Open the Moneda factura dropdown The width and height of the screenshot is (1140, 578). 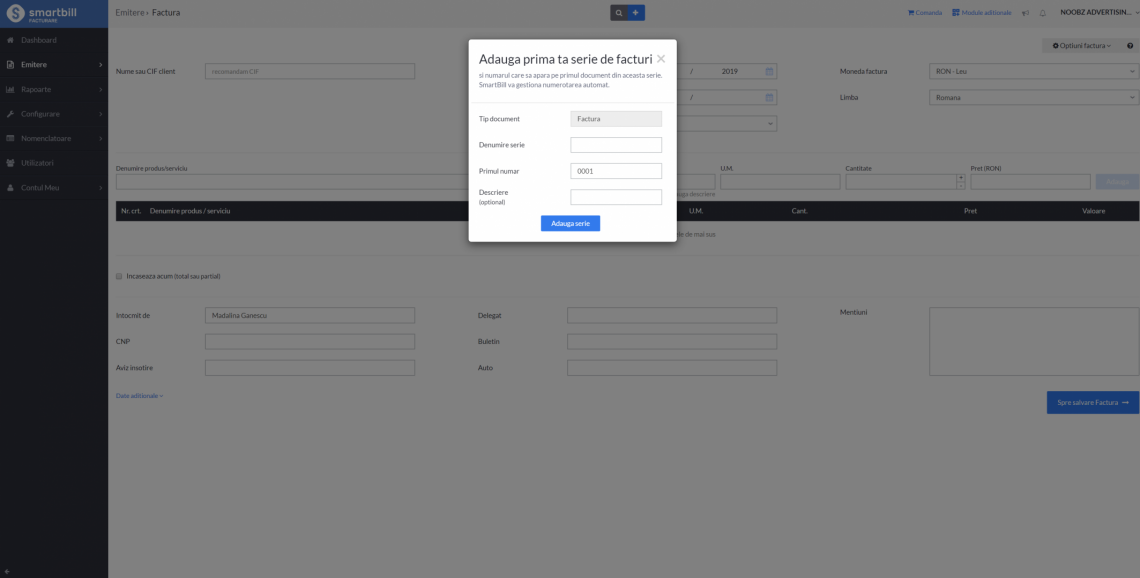pyautogui.click(x=1033, y=71)
